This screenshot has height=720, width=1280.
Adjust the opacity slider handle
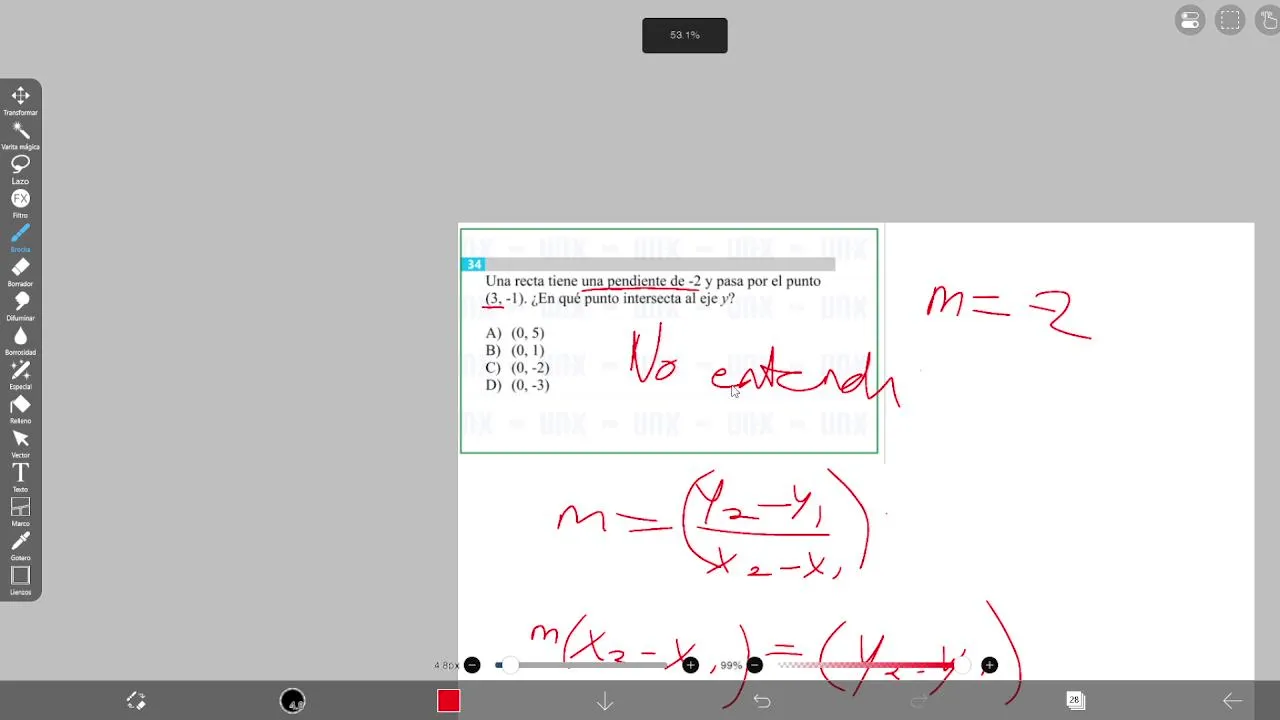[960, 665]
